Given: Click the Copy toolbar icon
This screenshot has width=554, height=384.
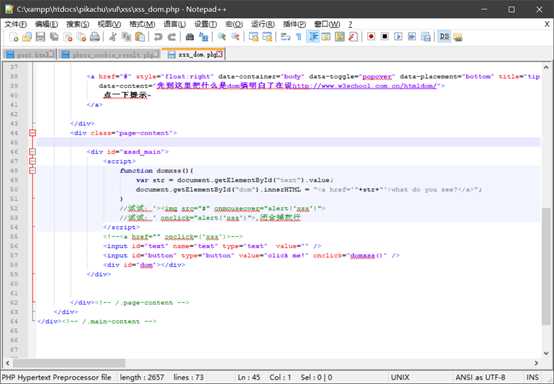Looking at the screenshot, I should pos(126,37).
